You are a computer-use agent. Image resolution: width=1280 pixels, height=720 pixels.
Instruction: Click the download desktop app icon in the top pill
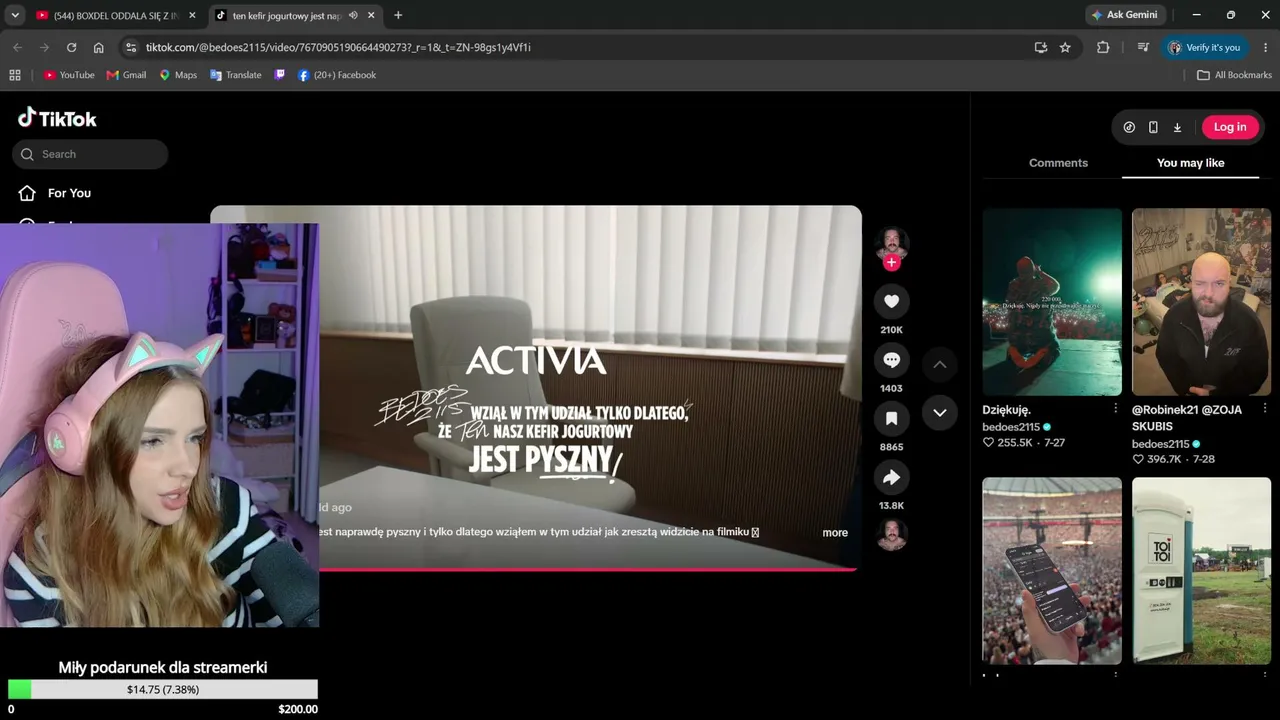(x=1177, y=127)
